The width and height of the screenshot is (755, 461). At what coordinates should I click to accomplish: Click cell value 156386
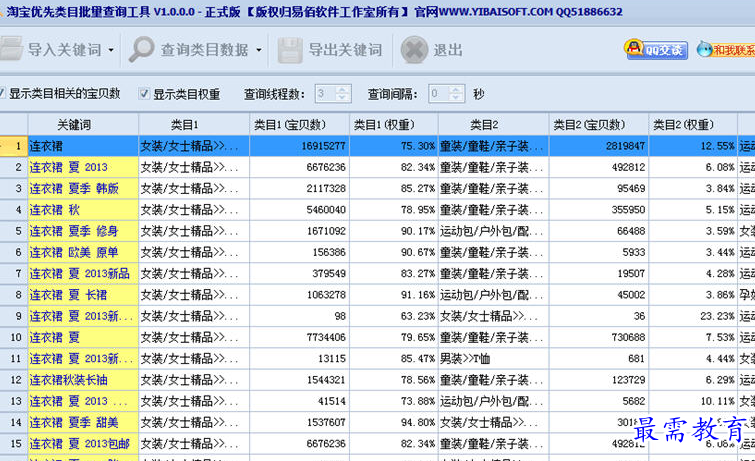pyautogui.click(x=299, y=252)
